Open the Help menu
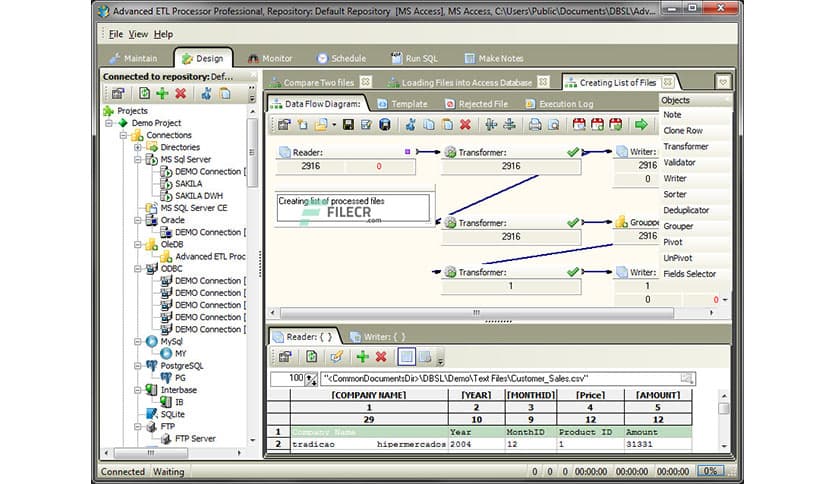The height and width of the screenshot is (484, 836). [x=163, y=34]
